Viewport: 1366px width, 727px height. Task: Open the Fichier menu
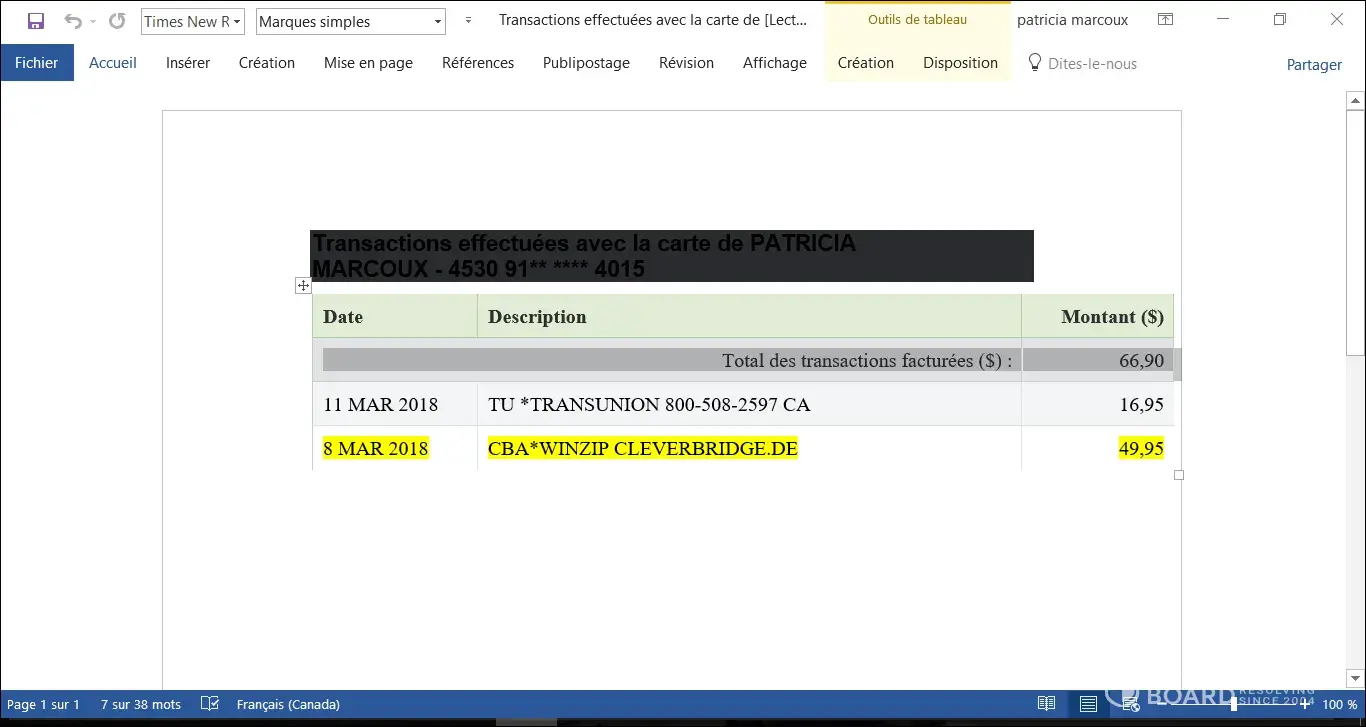[x=37, y=63]
